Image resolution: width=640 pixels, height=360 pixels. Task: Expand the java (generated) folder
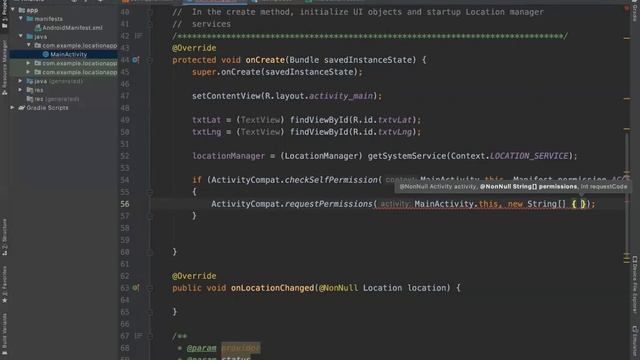click(x=20, y=81)
